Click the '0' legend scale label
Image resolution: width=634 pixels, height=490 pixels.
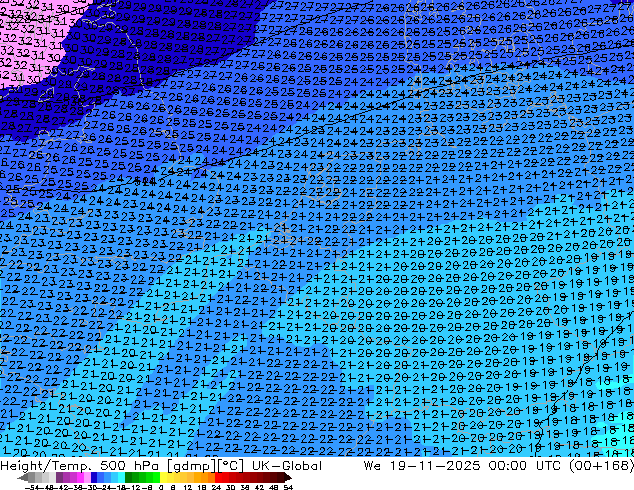161,488
